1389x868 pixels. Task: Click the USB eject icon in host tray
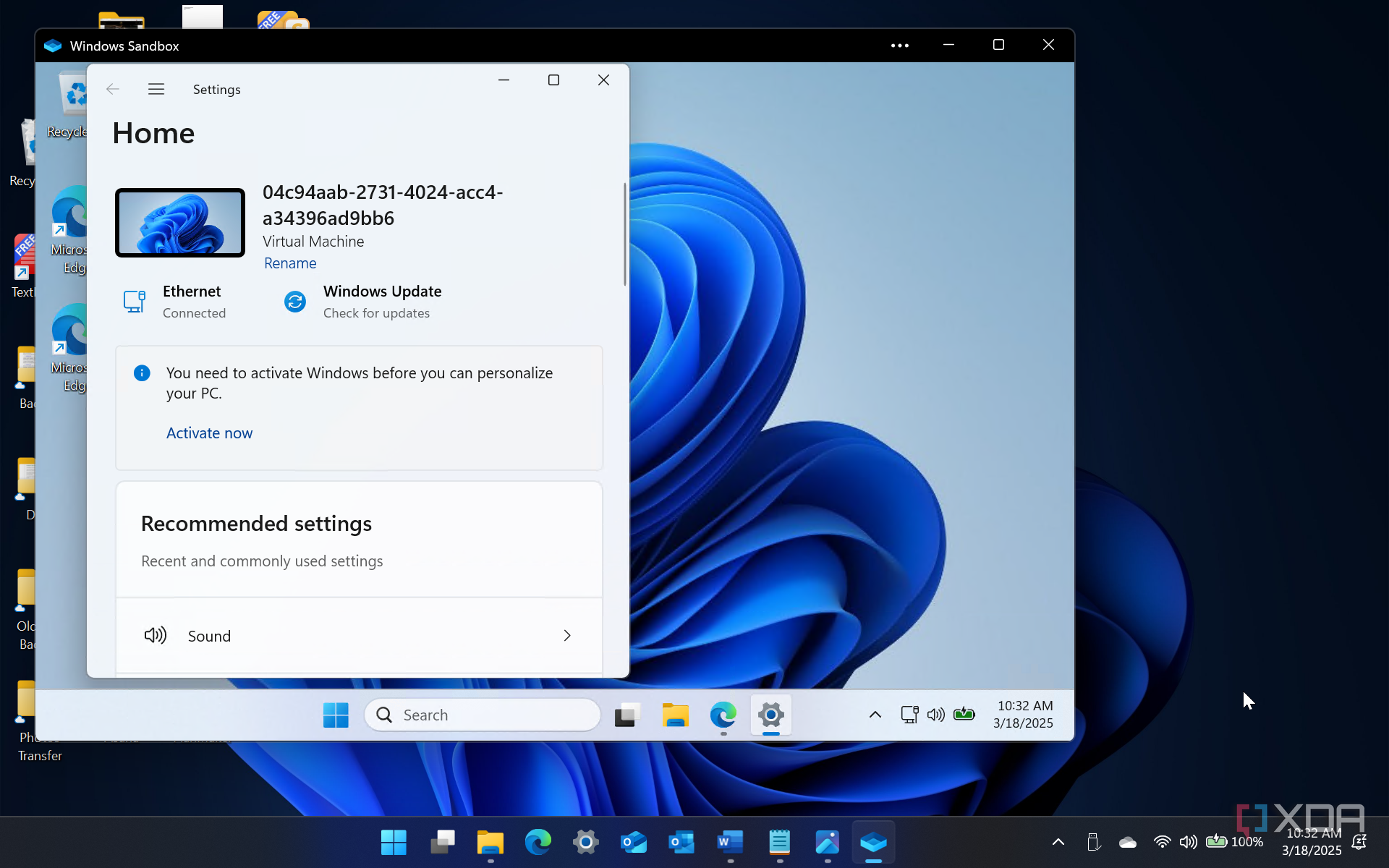[x=1093, y=842]
